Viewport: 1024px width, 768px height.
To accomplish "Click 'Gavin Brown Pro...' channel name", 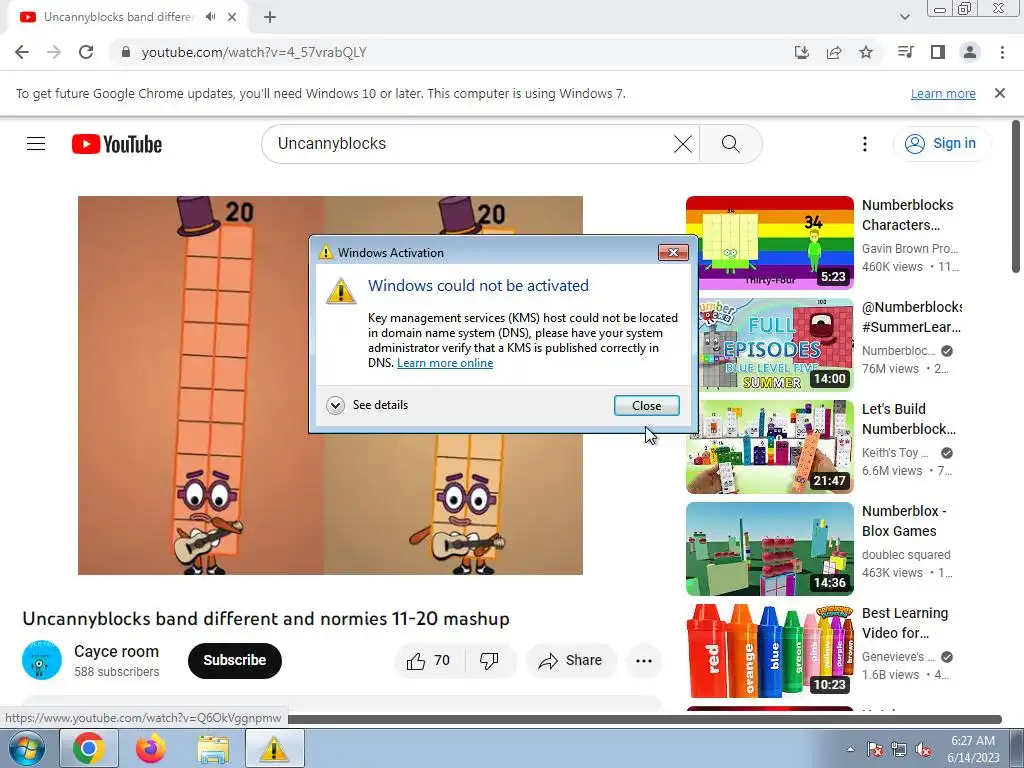I will click(x=910, y=249).
